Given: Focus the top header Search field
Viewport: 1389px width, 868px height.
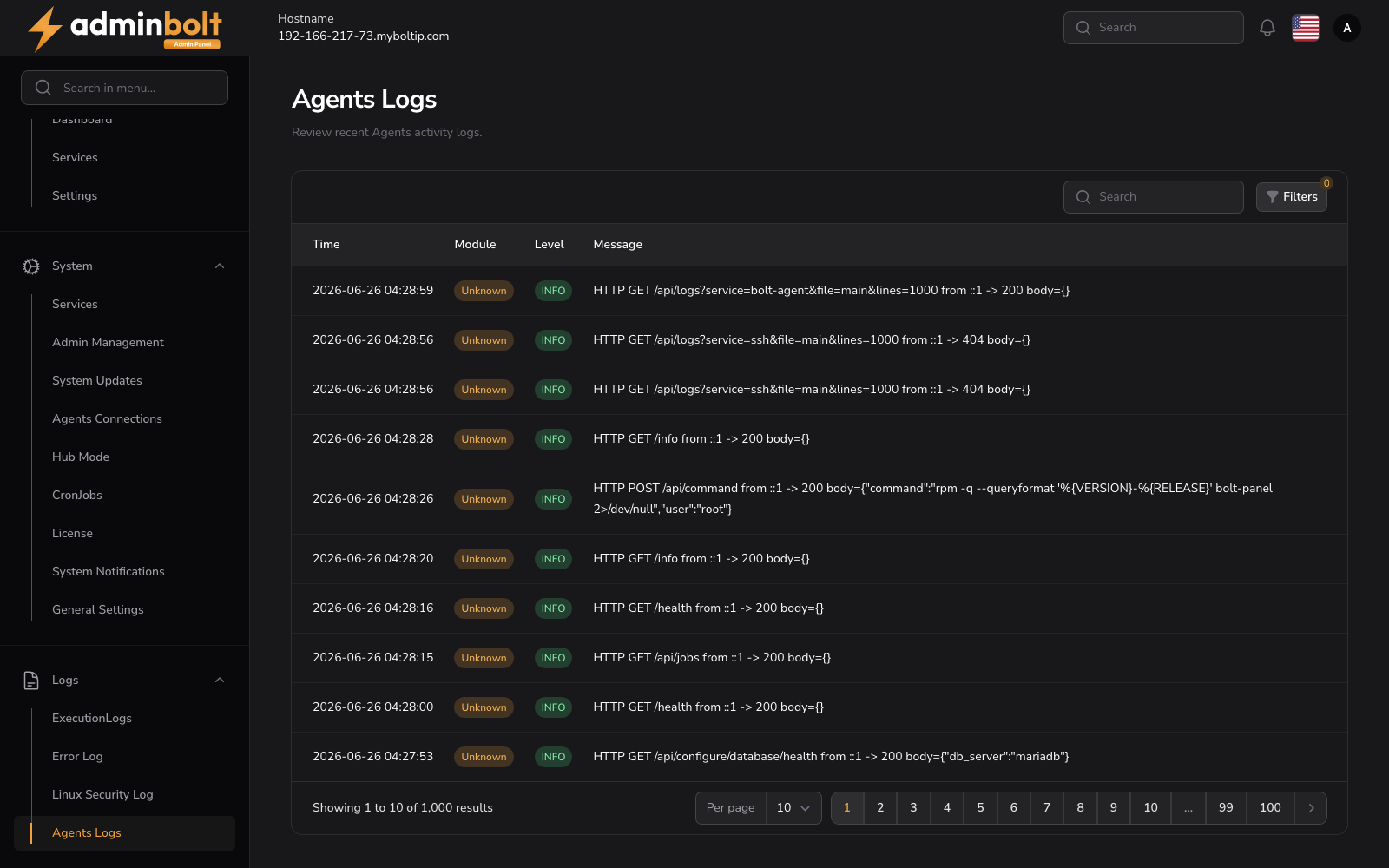Looking at the screenshot, I should [x=1154, y=28].
